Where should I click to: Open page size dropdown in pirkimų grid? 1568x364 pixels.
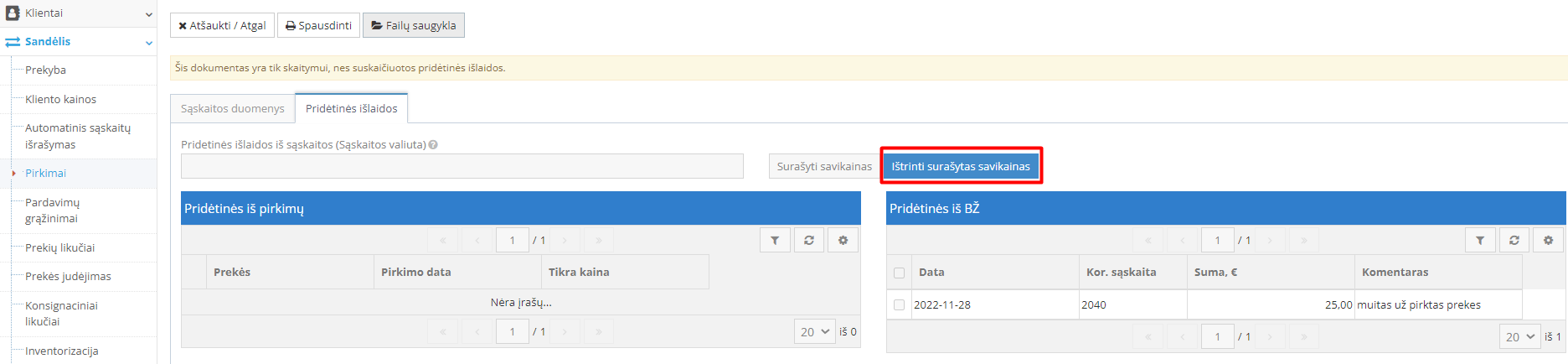click(x=814, y=332)
